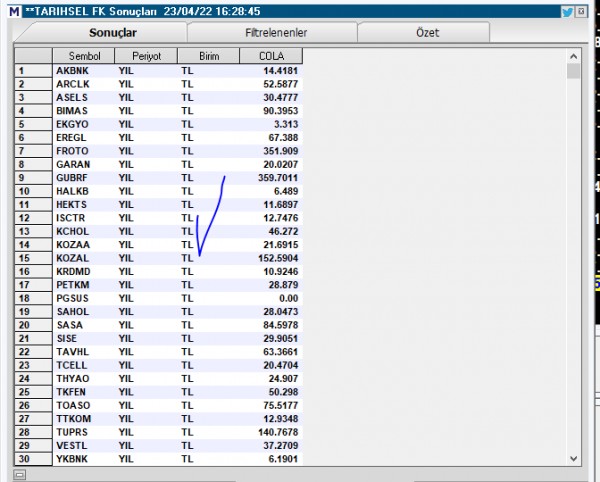Click COLA value 0.00 for PGSUS
600x482 pixels.
coord(288,298)
